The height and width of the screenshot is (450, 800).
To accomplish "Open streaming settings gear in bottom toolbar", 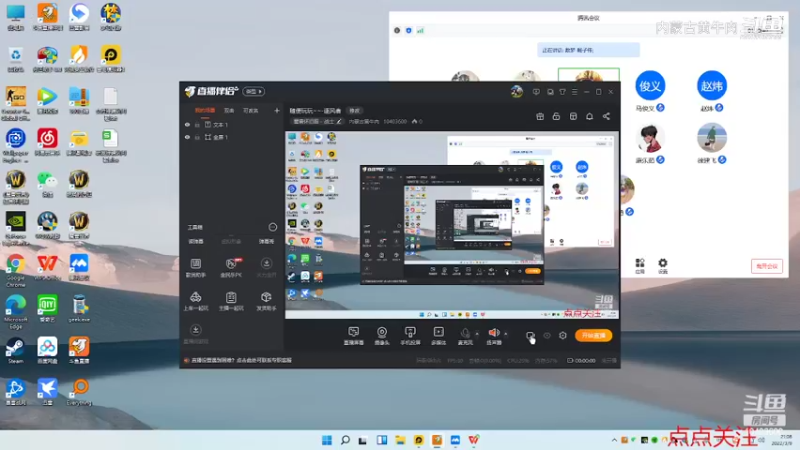I will [563, 336].
